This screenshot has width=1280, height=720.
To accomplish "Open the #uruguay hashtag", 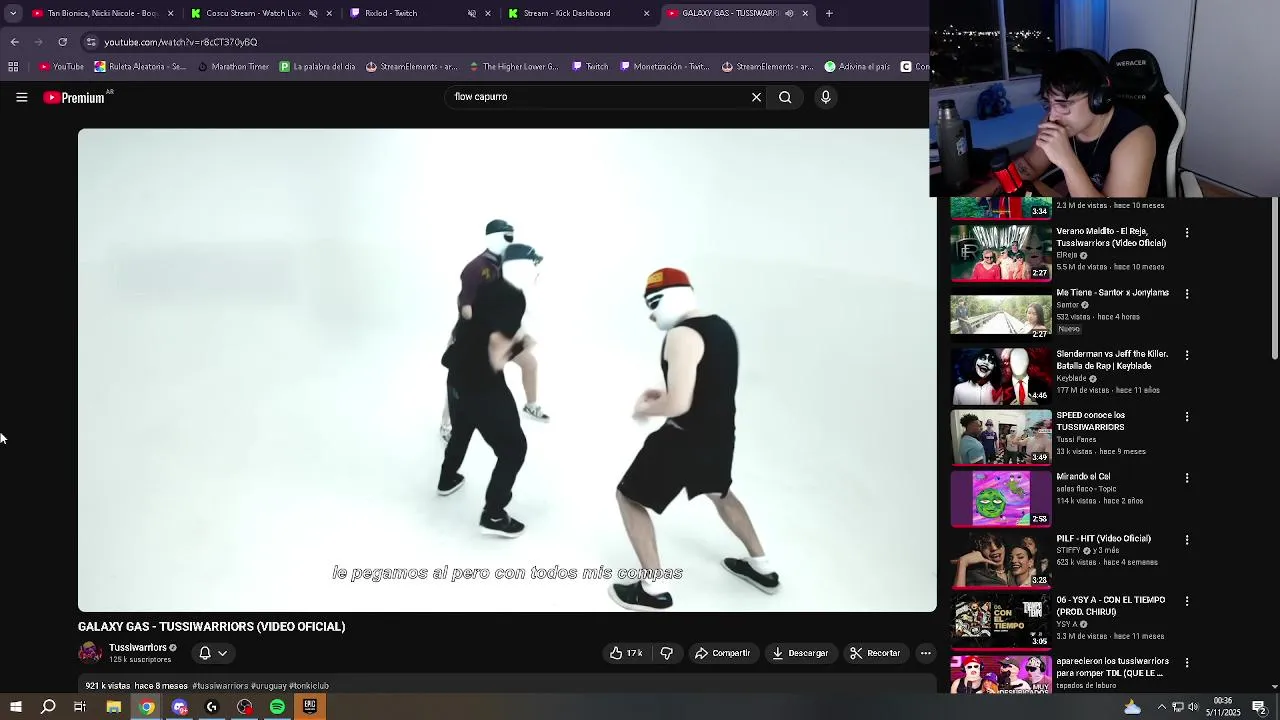I will tap(269, 686).
